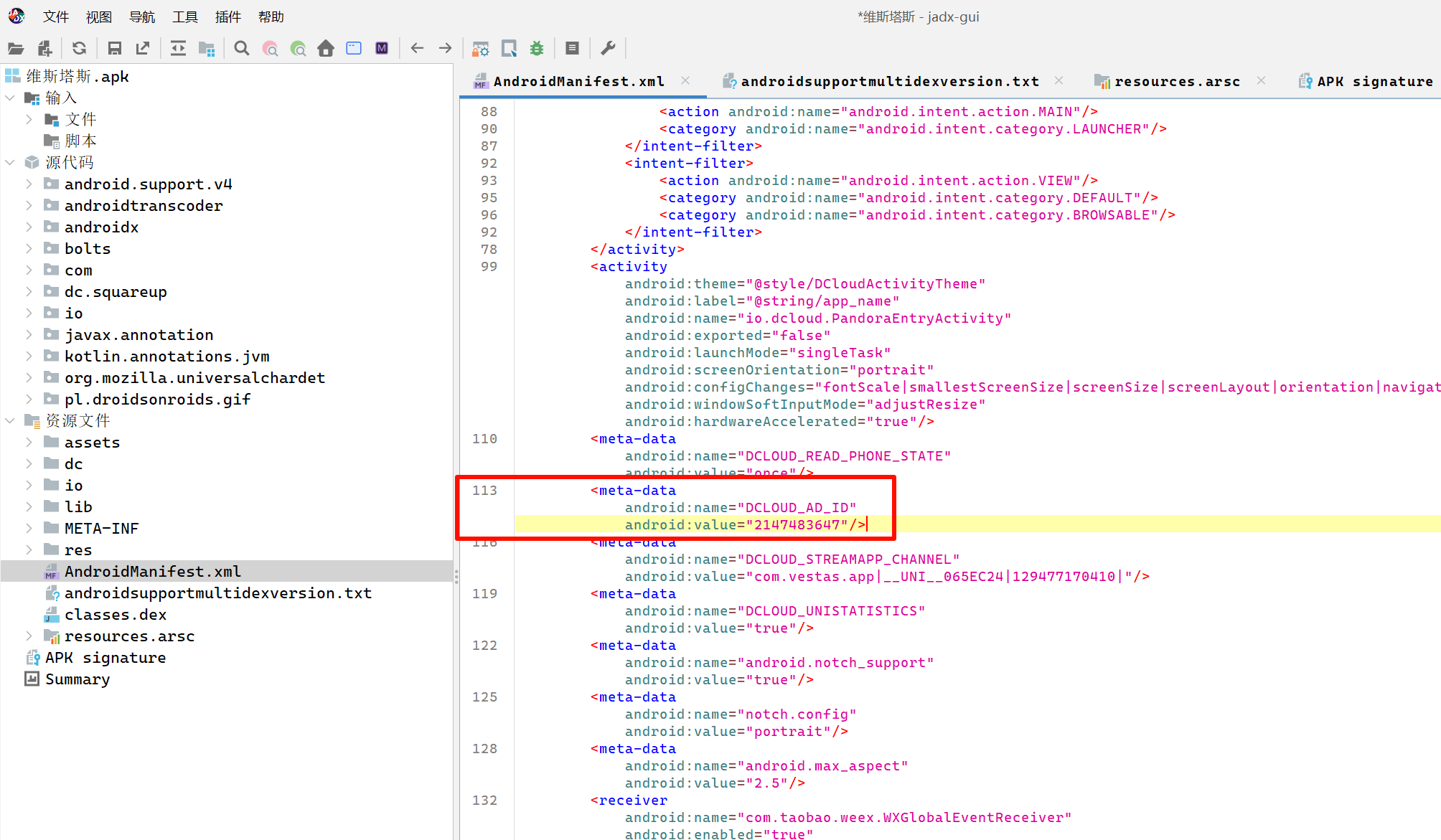Click the blue application window icon
The width and height of the screenshot is (1441, 840).
(x=354, y=48)
